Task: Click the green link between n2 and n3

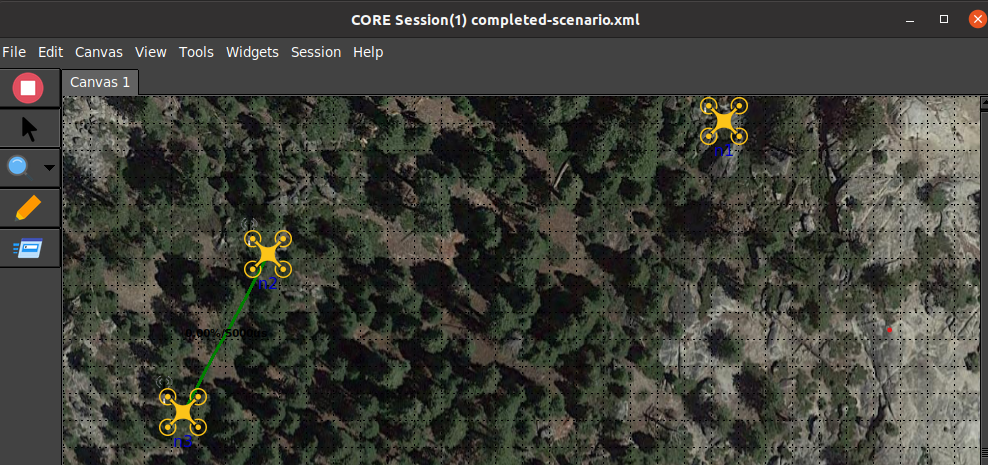Action: click(225, 333)
